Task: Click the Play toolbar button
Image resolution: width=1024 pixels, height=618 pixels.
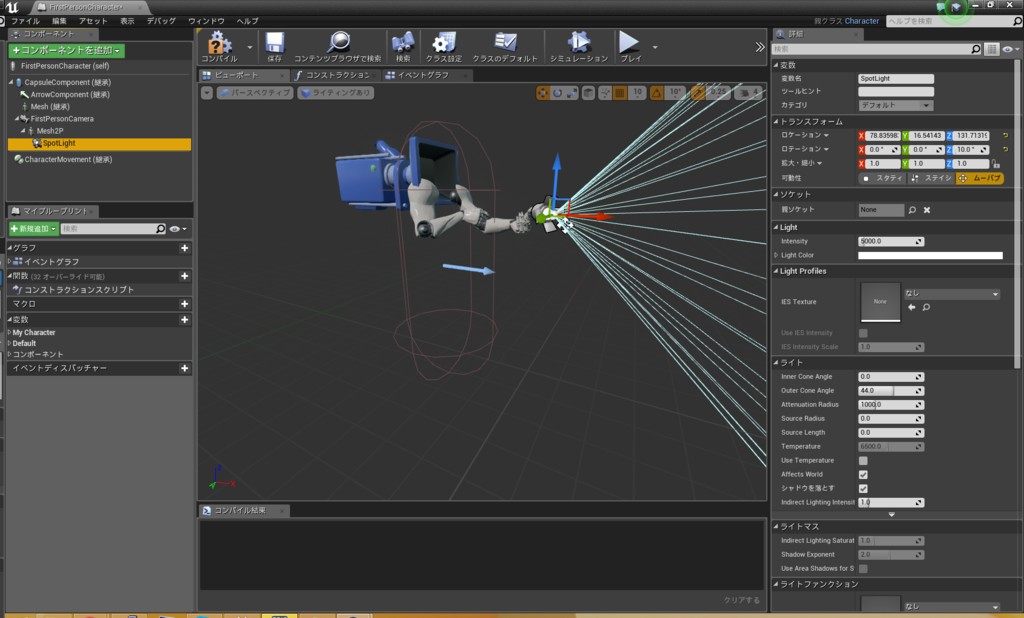Action: (630, 47)
